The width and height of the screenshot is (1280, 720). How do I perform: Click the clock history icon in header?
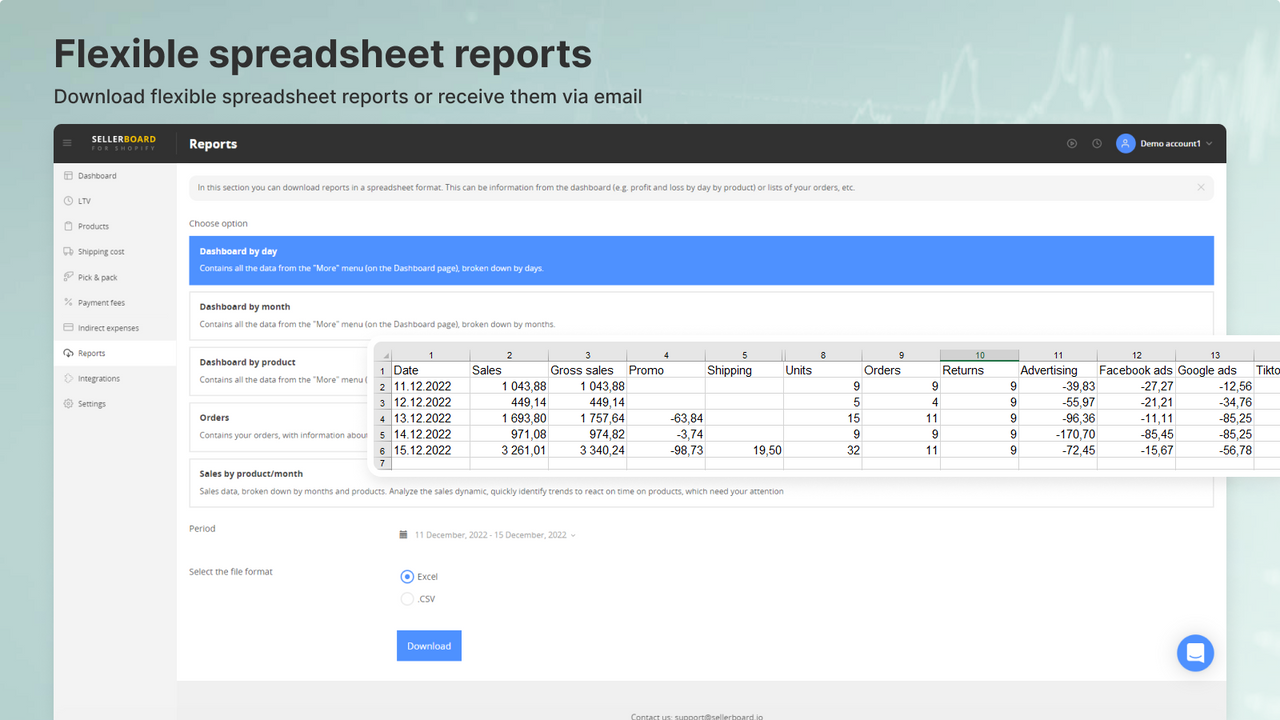[x=1097, y=144]
